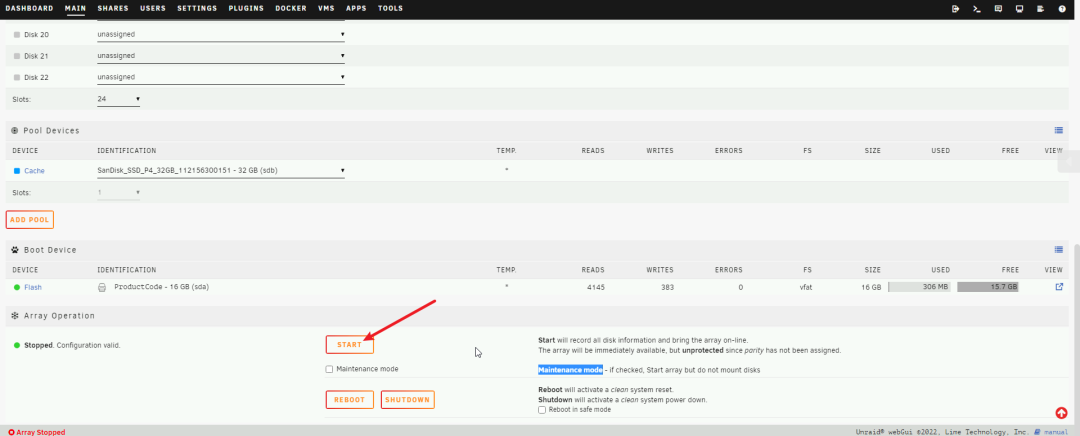
Task: Check Reboot in safe mode
Action: tap(542, 409)
